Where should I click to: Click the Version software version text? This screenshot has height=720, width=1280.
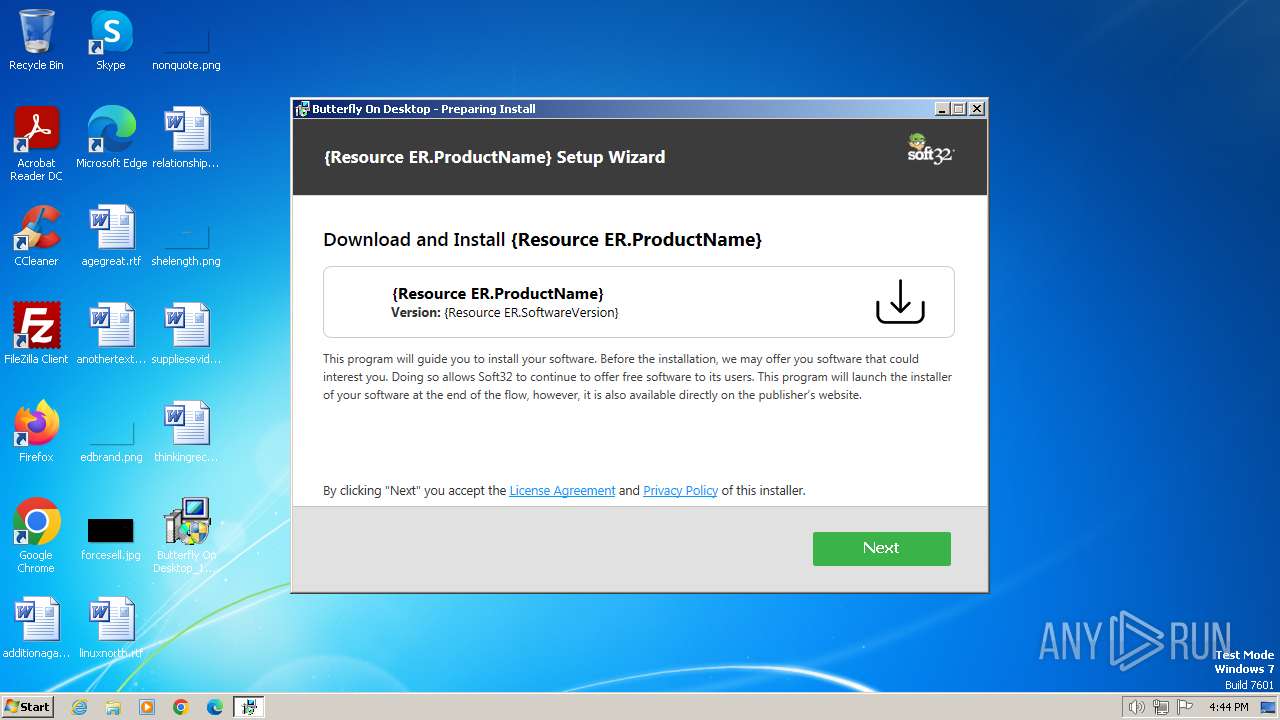pos(505,313)
